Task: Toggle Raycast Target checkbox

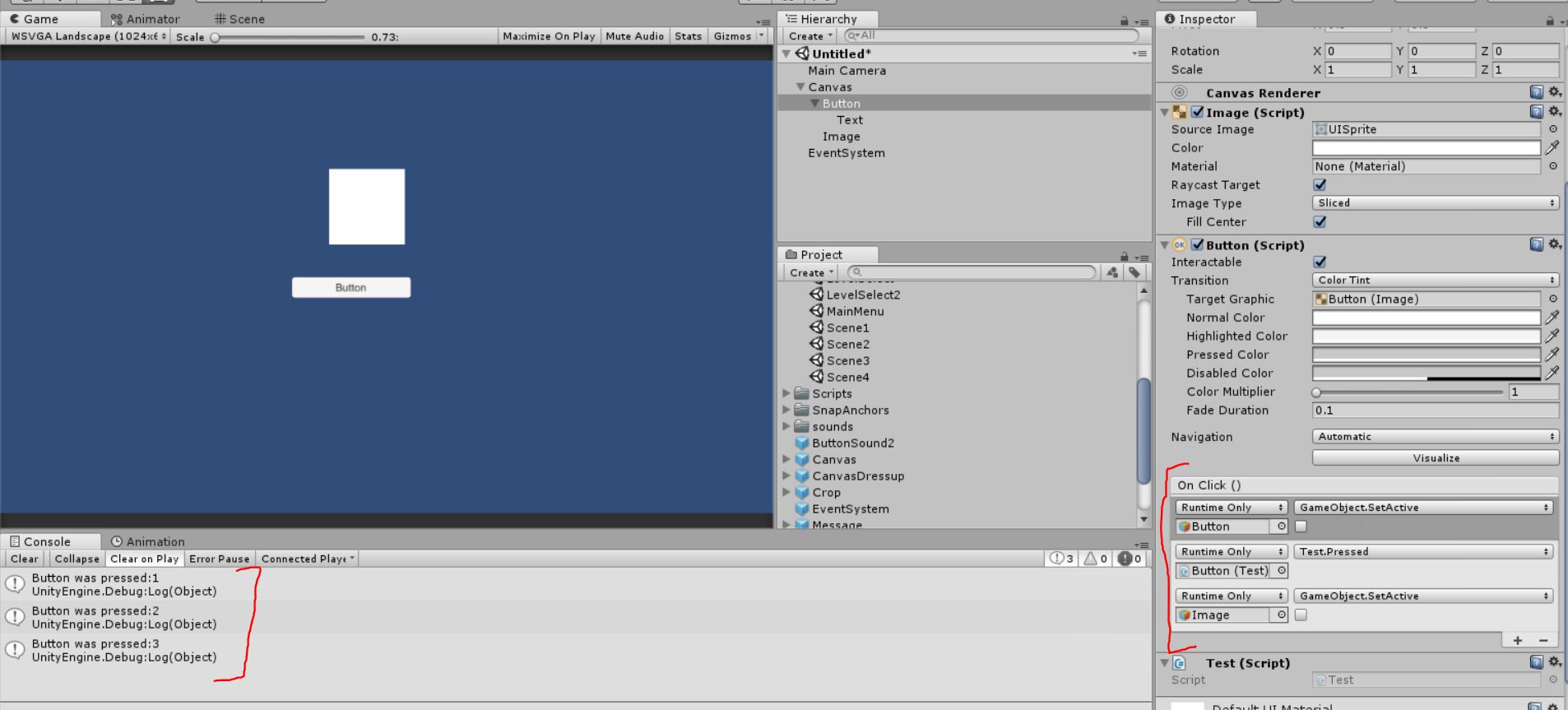Action: (1320, 185)
